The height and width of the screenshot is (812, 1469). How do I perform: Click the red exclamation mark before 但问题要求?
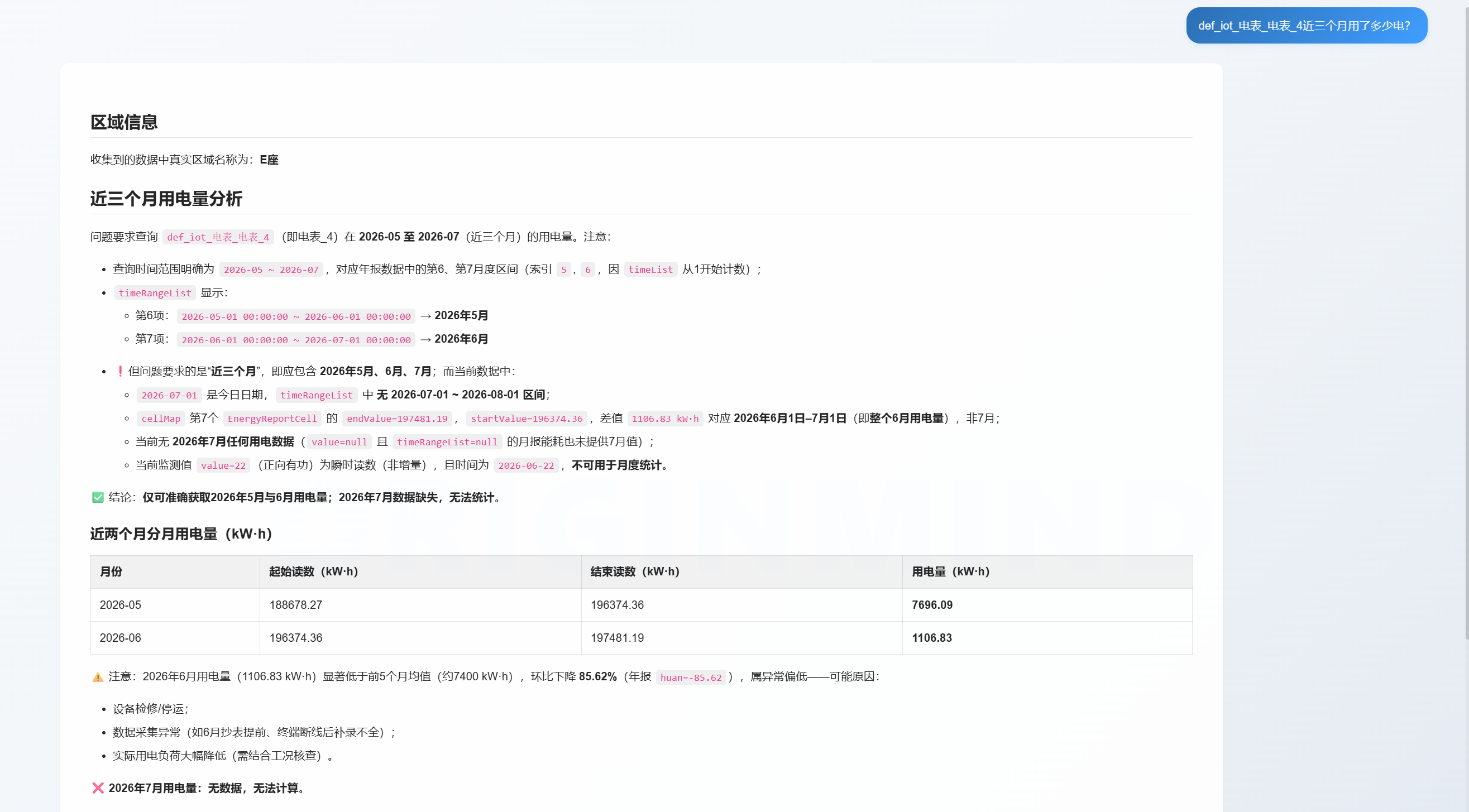click(x=119, y=371)
